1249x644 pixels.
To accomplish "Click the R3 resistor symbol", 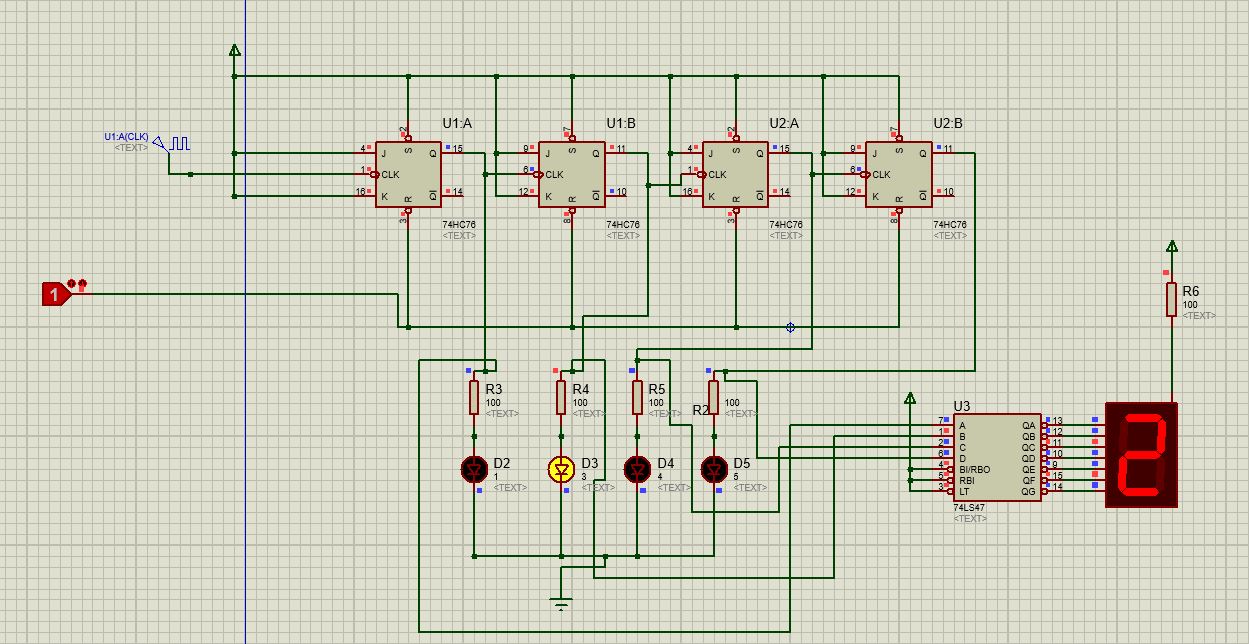I will click(475, 397).
